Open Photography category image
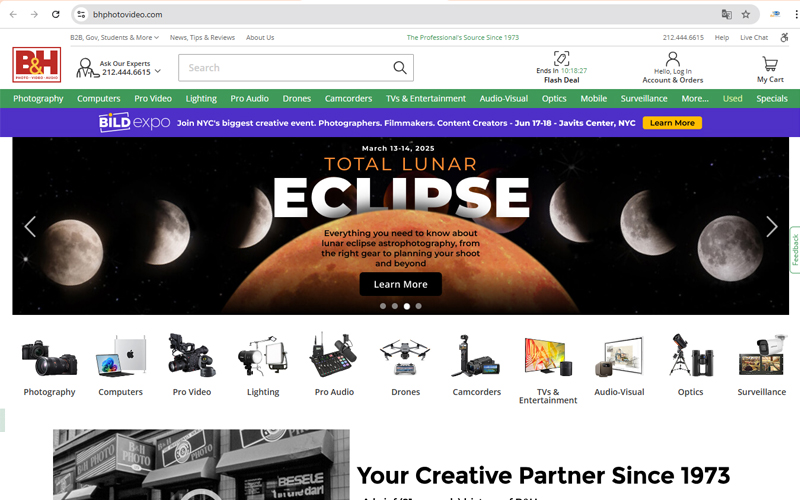The width and height of the screenshot is (800, 500). click(49, 358)
